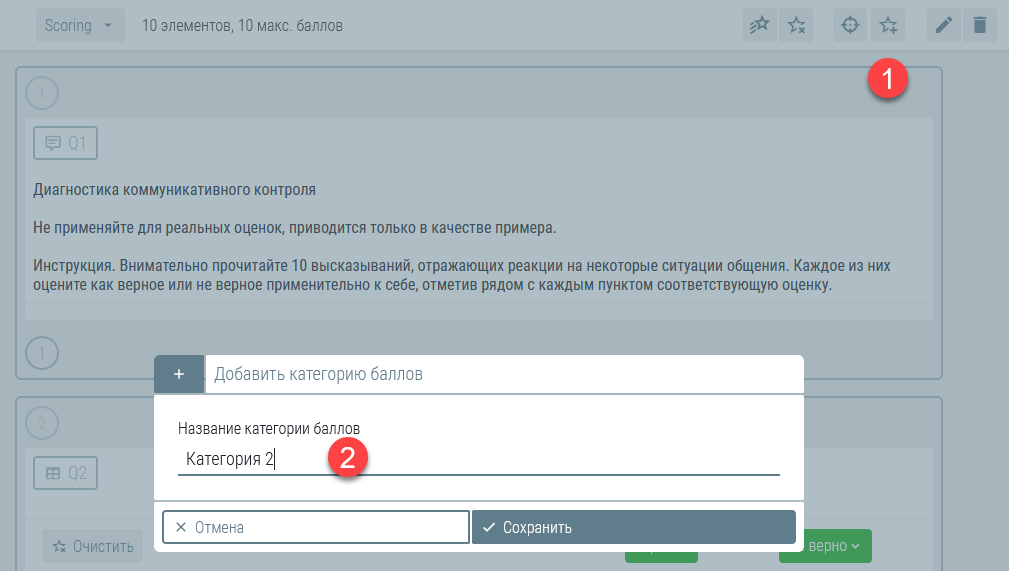This screenshot has width=1009, height=571.
Task: Click the trash delete icon
Action: tap(980, 26)
